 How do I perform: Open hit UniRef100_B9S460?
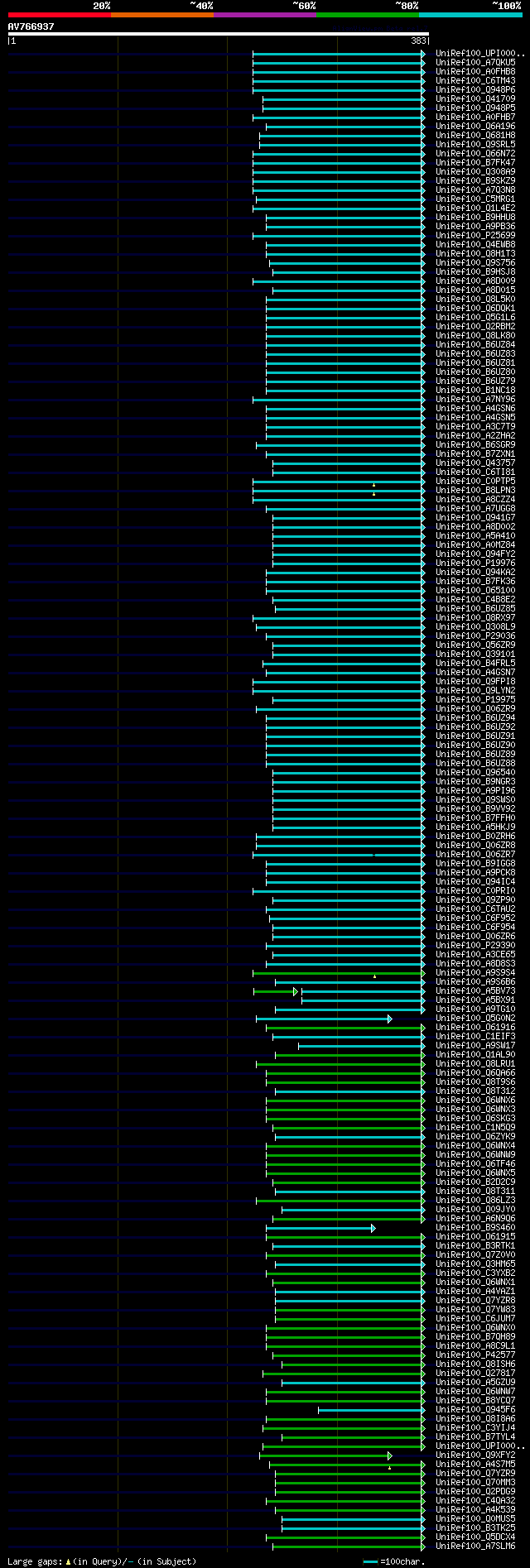tap(475, 1228)
